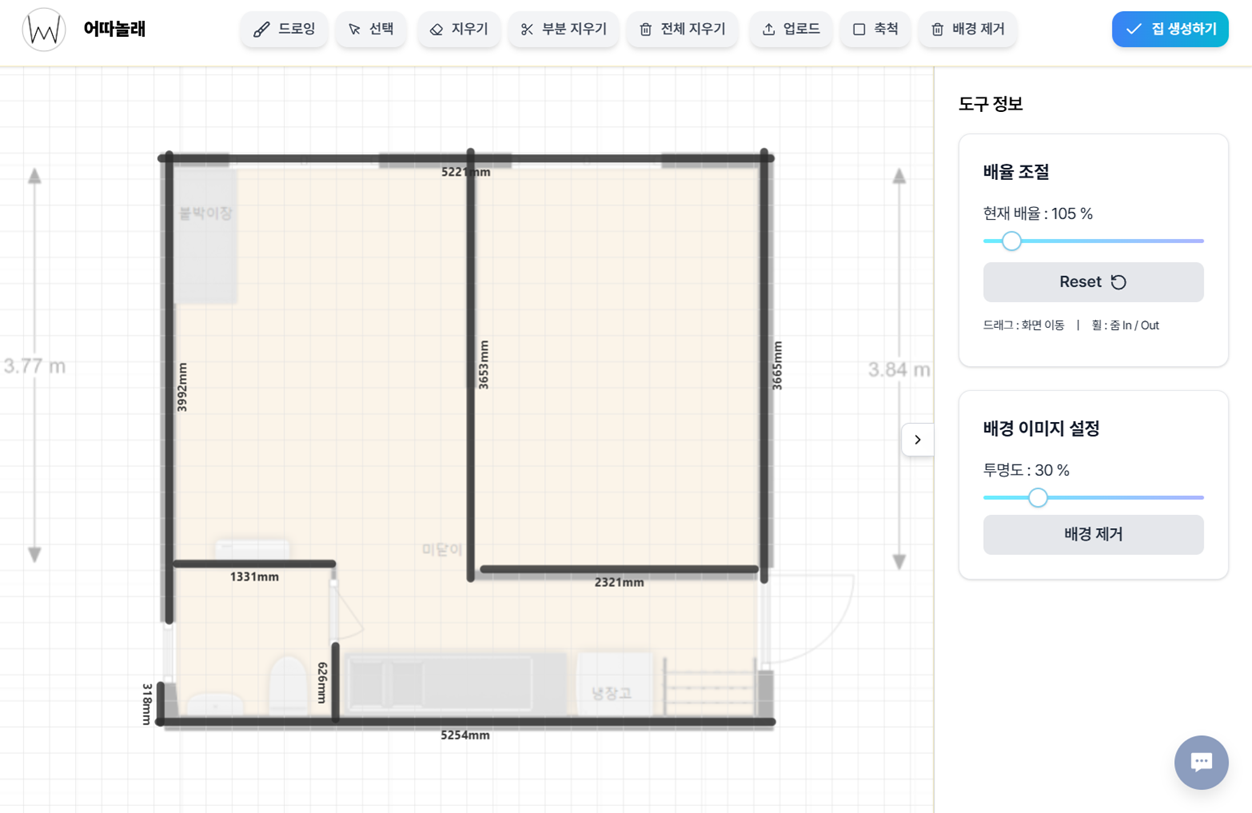Click the 1331mm bathroom wall segment

[x=254, y=564]
